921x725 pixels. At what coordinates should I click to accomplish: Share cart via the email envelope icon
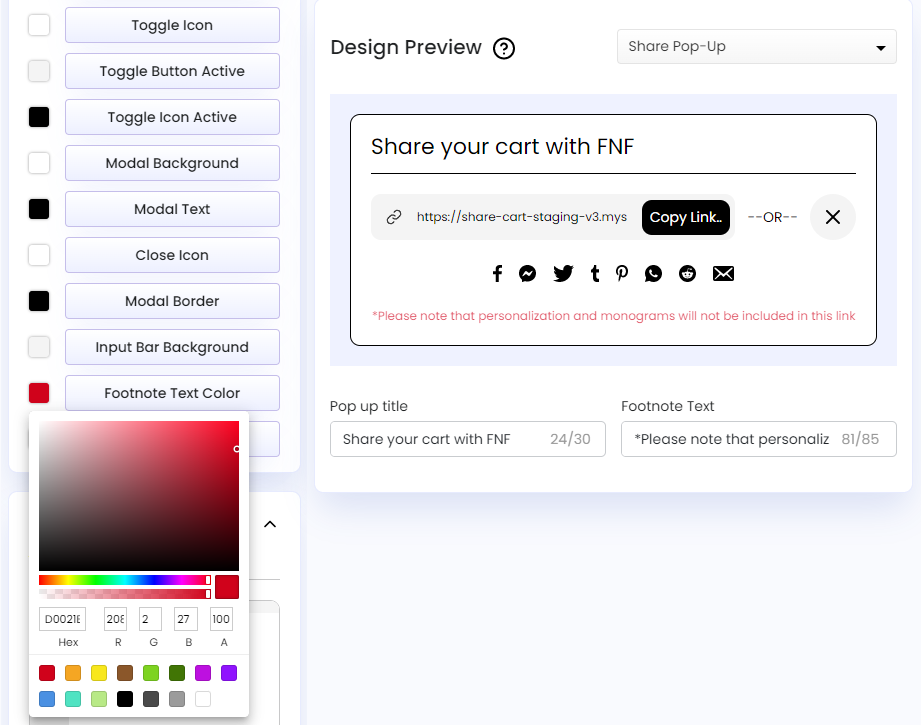tap(723, 272)
